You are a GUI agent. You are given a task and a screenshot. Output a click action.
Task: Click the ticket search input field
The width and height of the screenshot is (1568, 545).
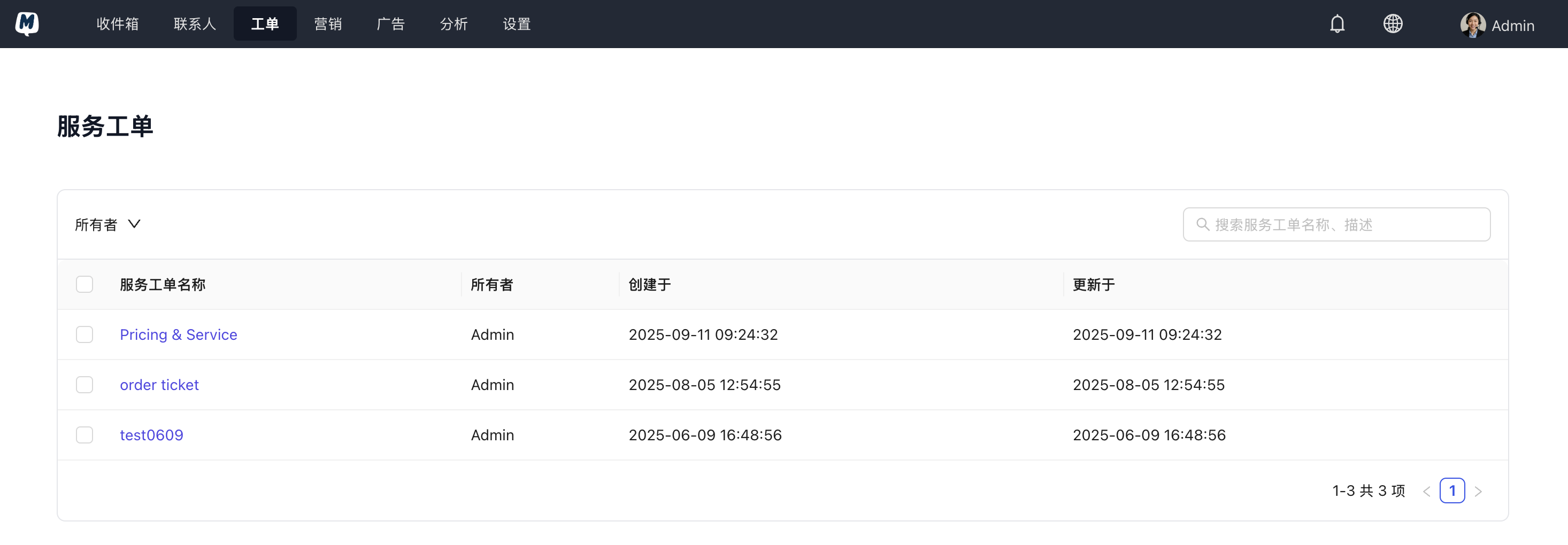pyautogui.click(x=1336, y=224)
